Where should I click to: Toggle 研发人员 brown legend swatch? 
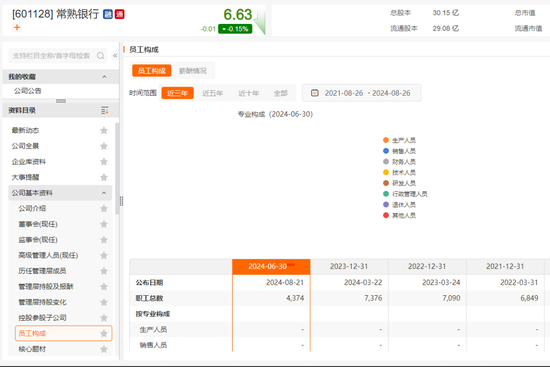386,183
